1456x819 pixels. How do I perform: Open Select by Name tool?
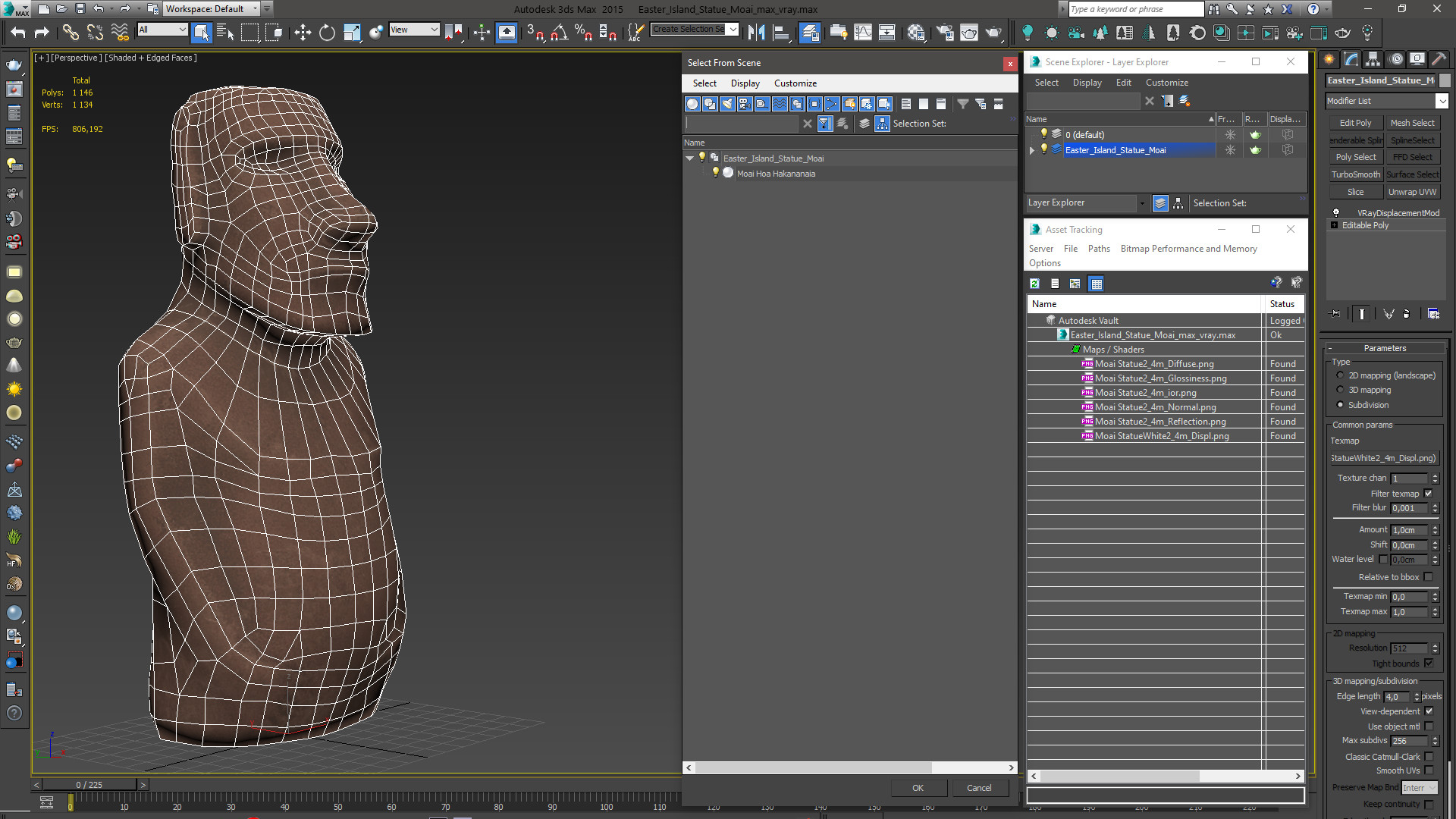pyautogui.click(x=225, y=32)
